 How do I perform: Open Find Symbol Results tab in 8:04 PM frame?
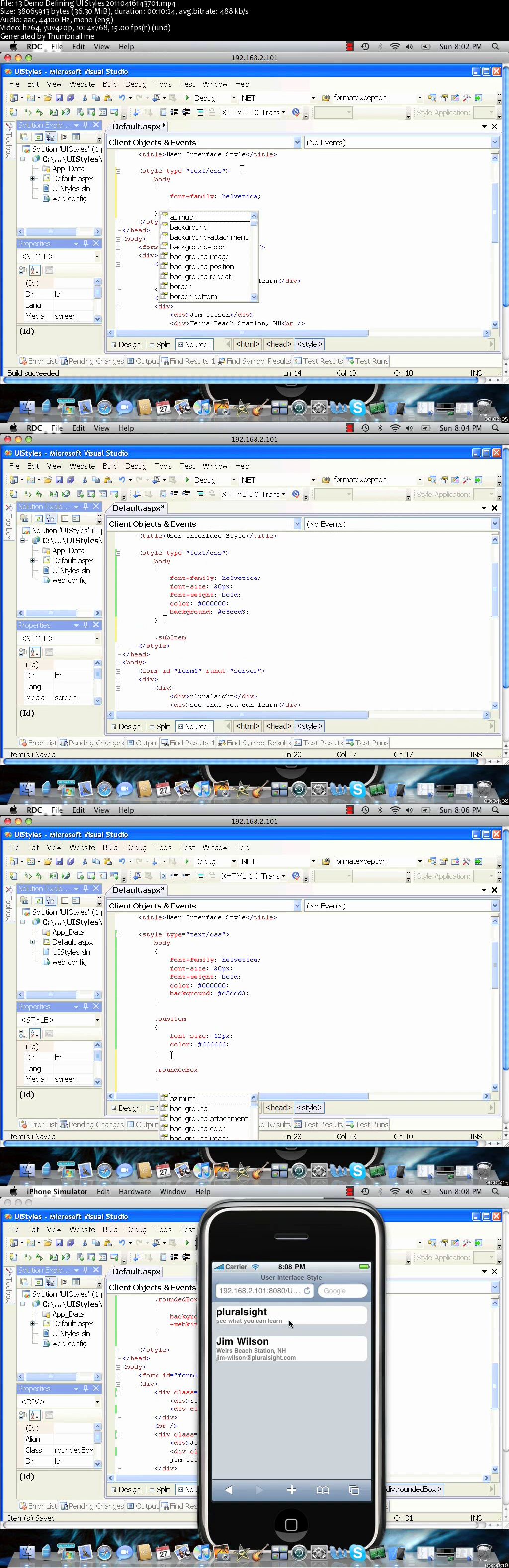(x=254, y=743)
